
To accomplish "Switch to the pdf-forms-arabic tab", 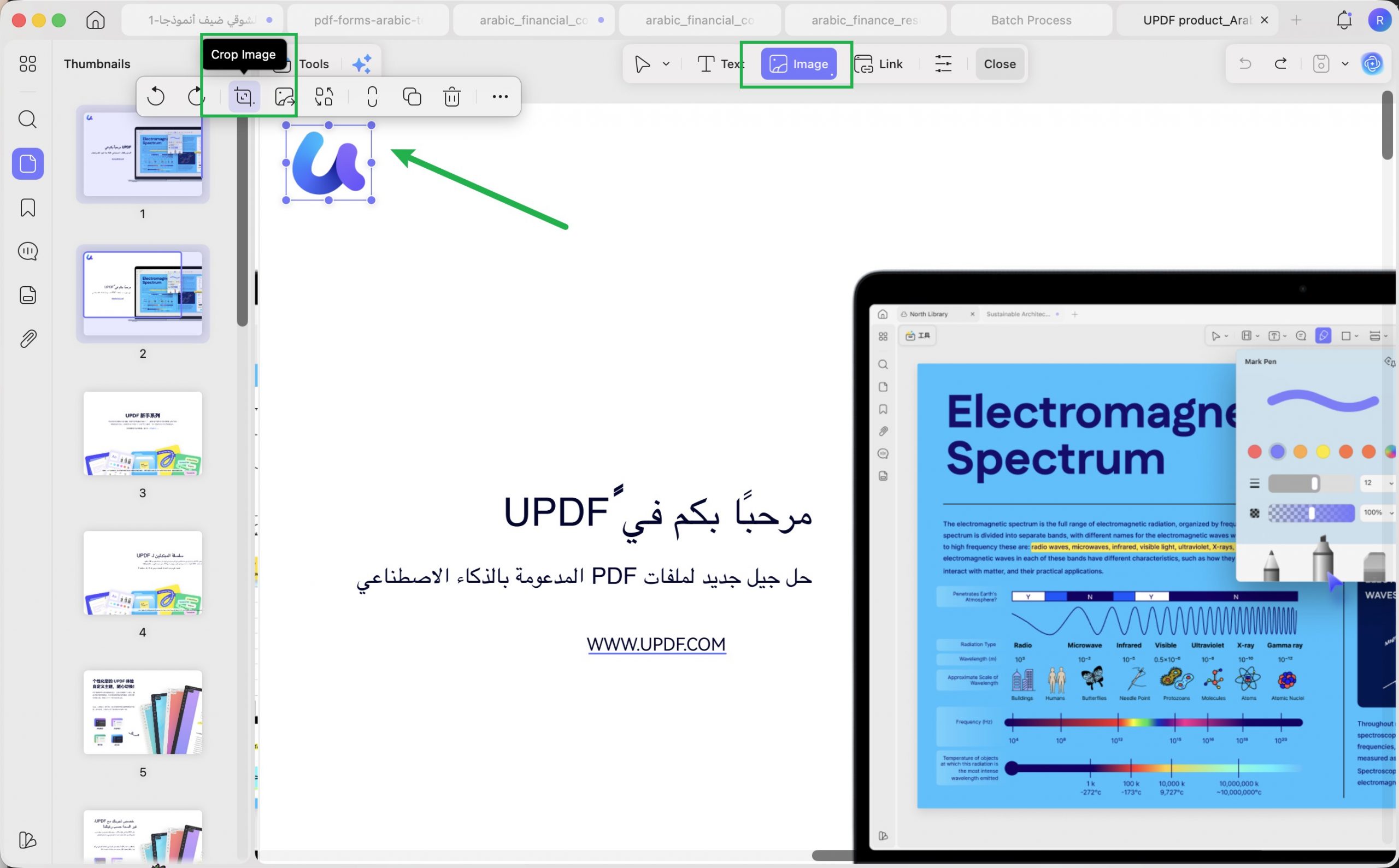I will point(368,20).
